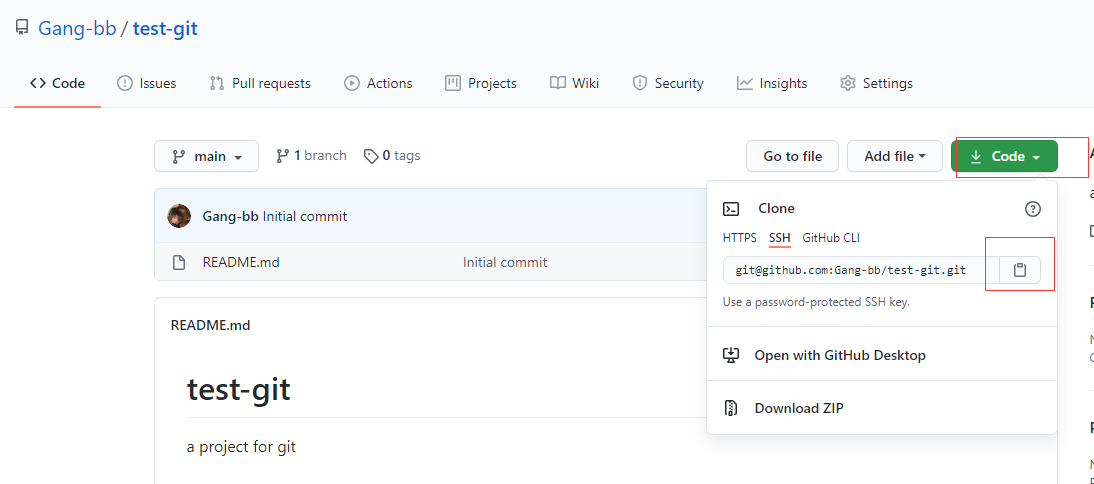Open the Issues tab

(146, 83)
